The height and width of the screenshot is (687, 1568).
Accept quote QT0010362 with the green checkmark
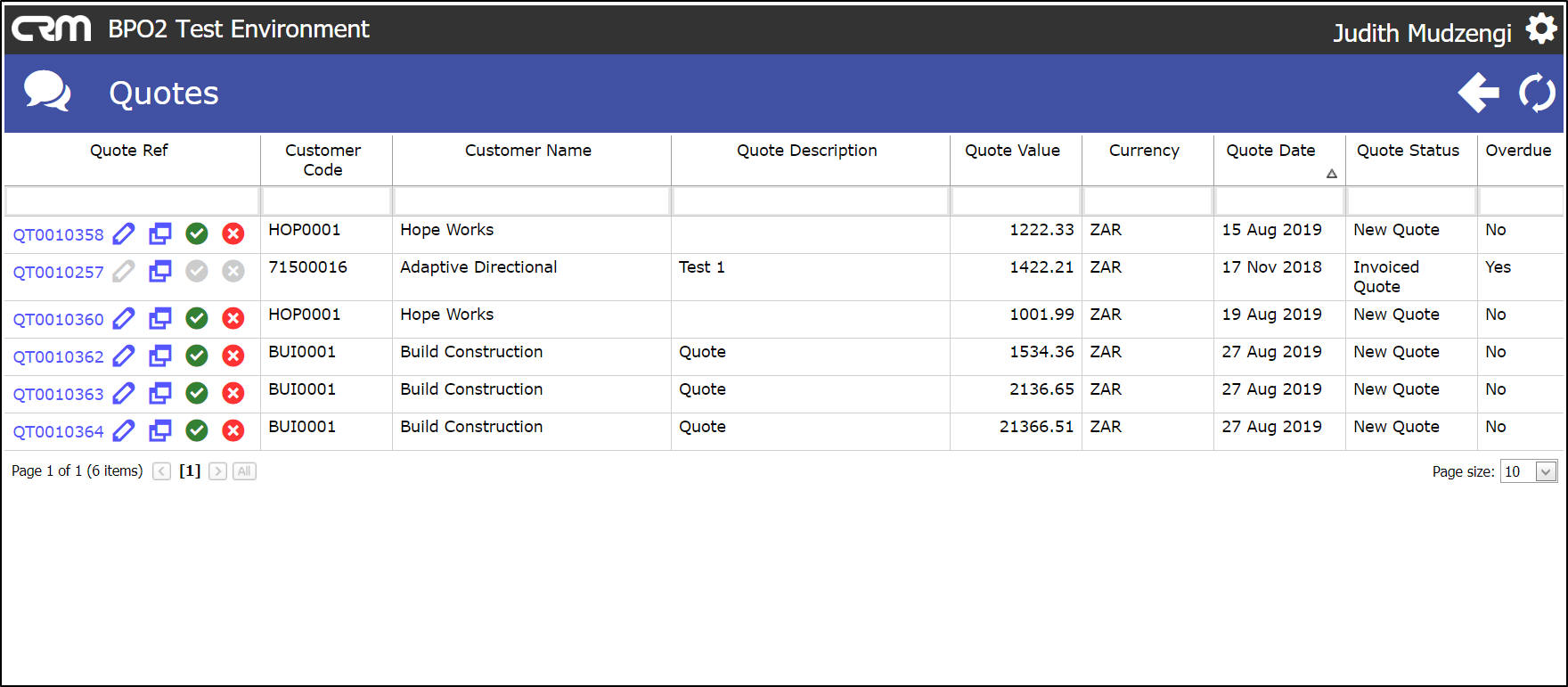tap(197, 356)
